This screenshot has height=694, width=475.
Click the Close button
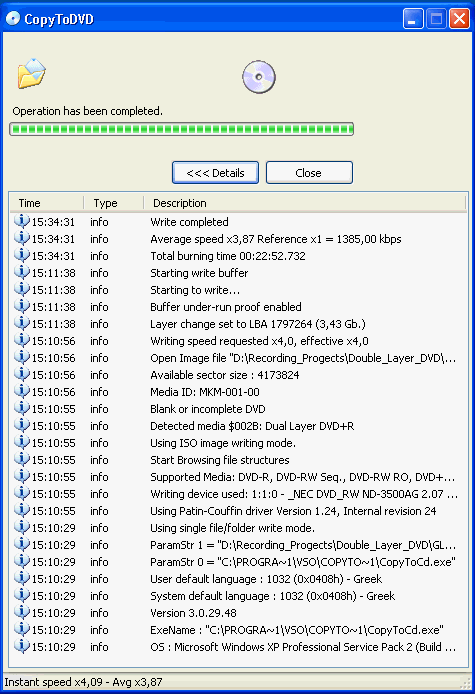pos(309,173)
